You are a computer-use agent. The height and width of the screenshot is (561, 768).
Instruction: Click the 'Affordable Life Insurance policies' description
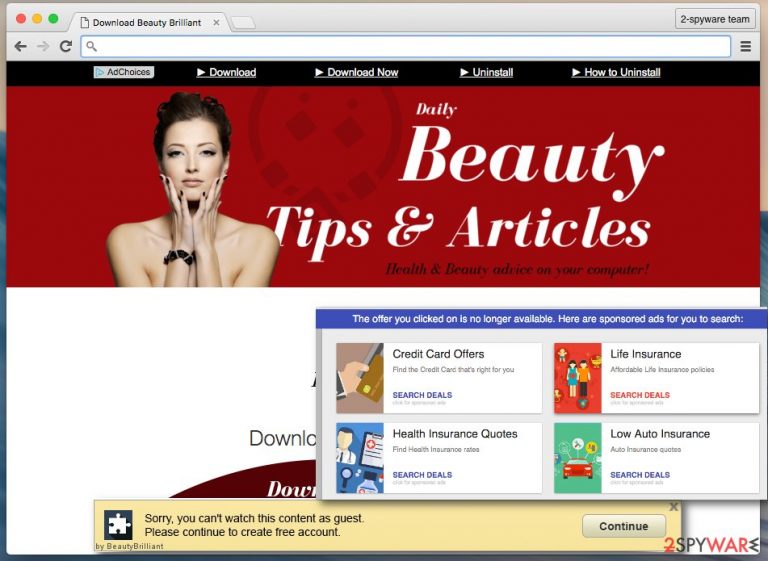coord(662,370)
